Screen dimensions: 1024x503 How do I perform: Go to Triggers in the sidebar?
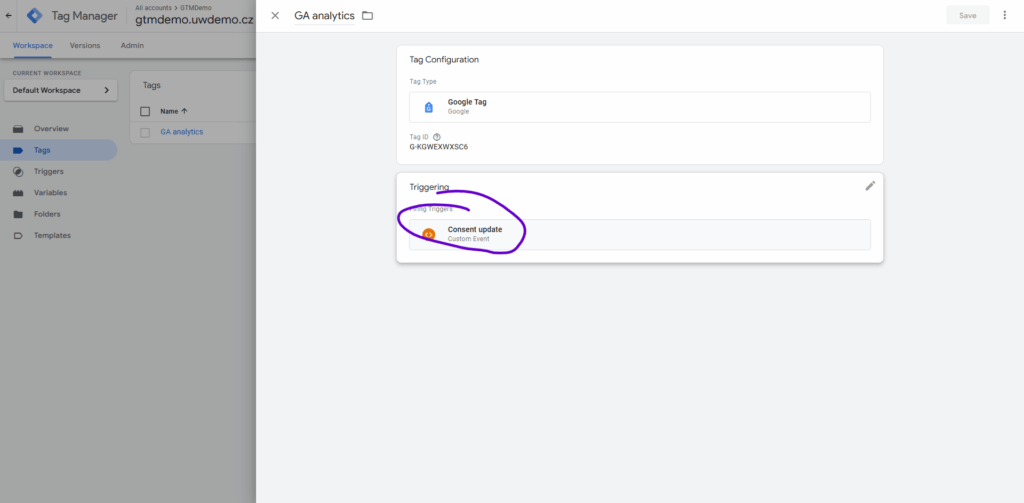(48, 171)
